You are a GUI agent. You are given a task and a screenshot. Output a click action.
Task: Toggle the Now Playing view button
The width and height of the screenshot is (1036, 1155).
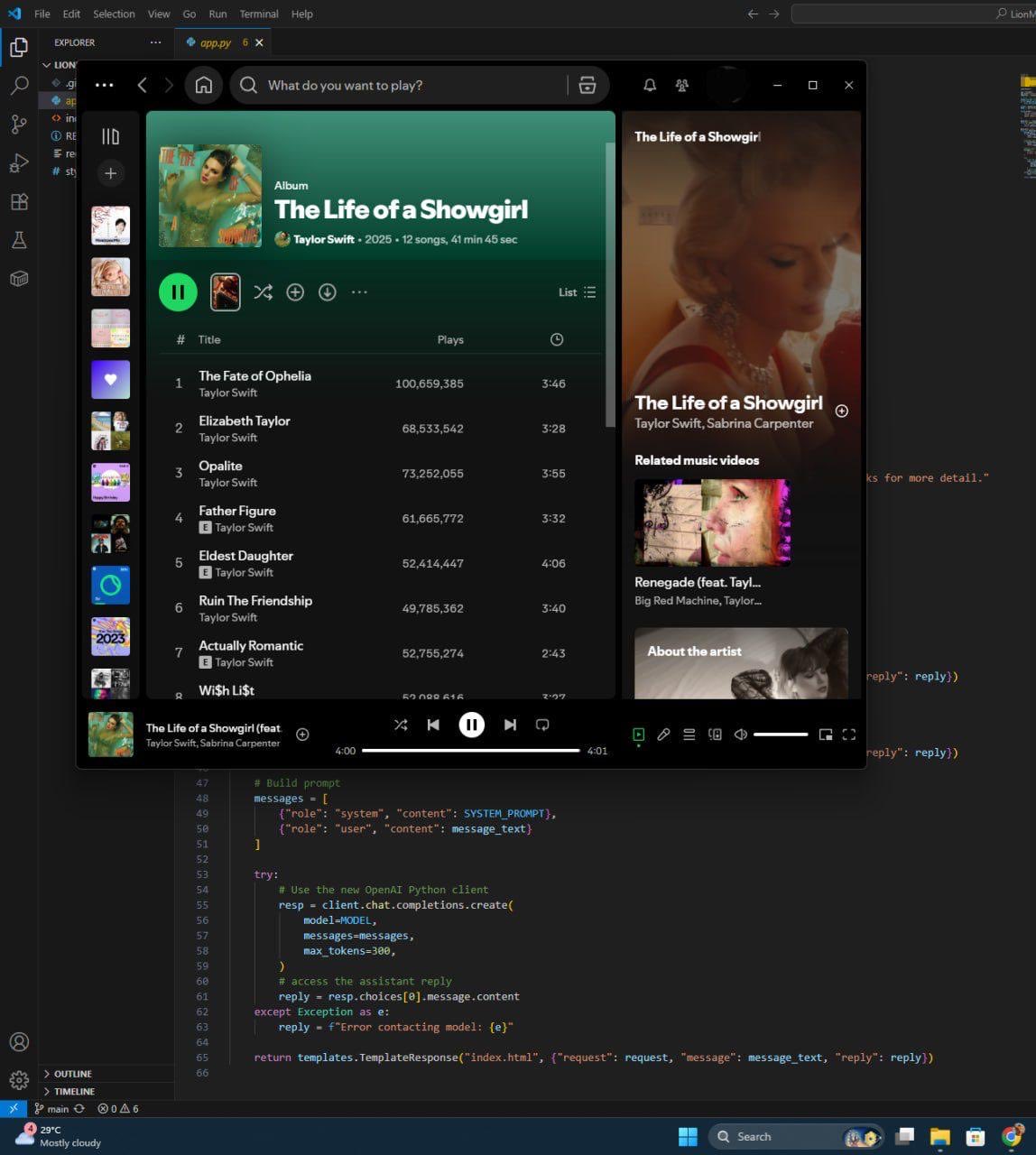[x=638, y=735]
